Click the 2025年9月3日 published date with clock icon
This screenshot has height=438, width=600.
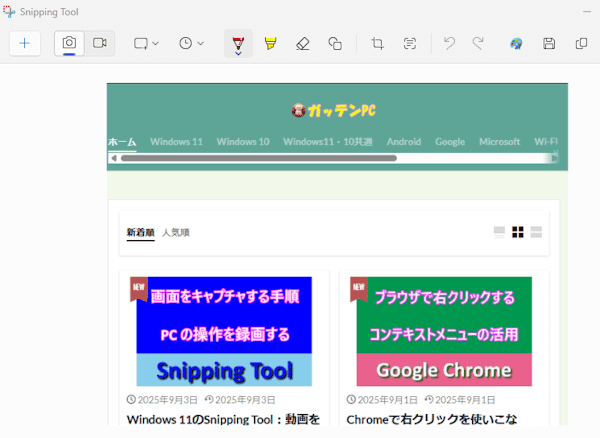point(162,400)
